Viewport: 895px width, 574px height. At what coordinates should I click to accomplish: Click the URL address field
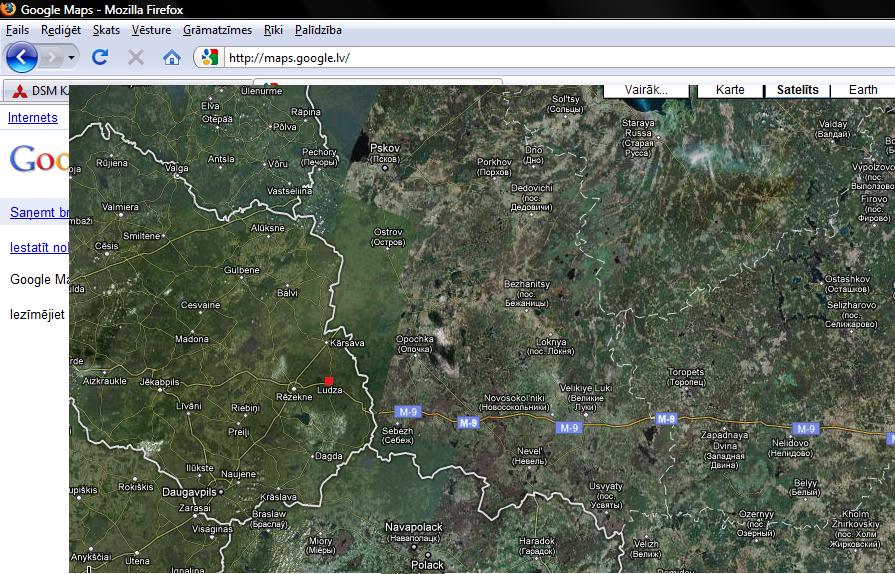[x=550, y=58]
